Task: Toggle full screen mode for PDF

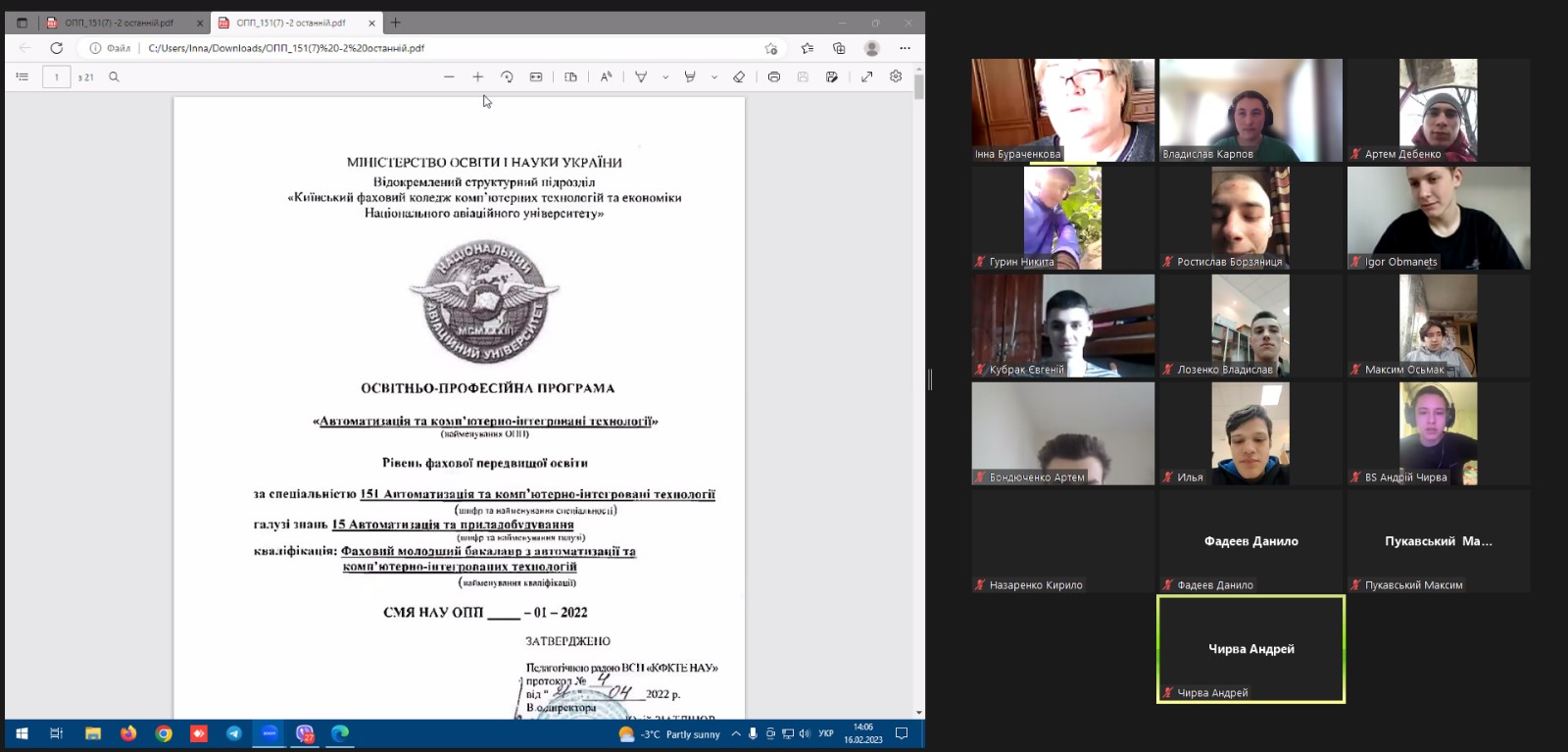Action: pos(866,76)
